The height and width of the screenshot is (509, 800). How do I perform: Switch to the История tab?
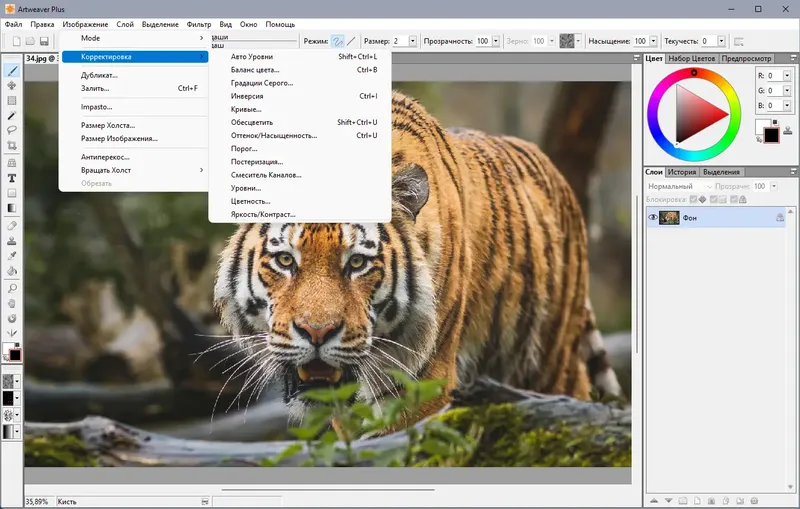pyautogui.click(x=680, y=172)
